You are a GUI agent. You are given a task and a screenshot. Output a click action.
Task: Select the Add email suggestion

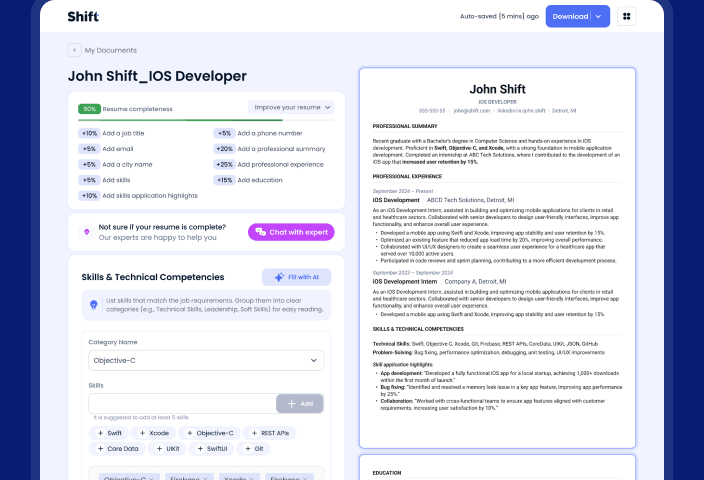[x=106, y=149]
